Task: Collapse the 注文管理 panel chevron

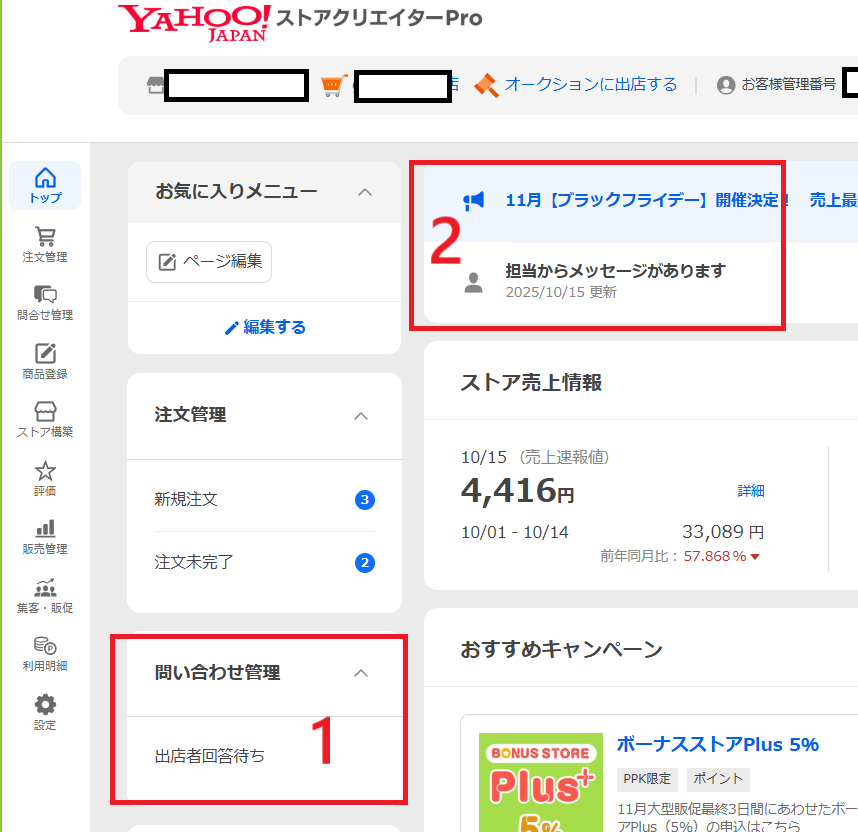Action: coord(362,415)
